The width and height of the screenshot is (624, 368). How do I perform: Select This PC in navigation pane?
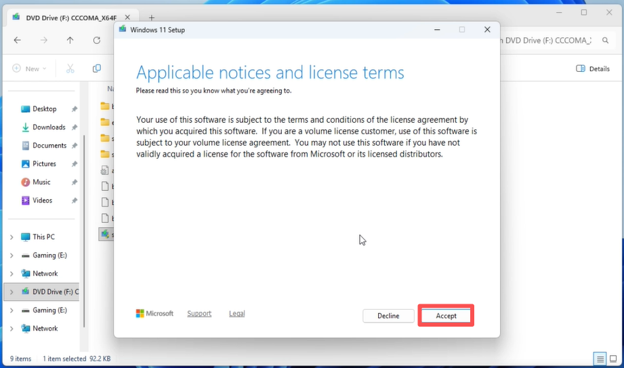coord(43,237)
